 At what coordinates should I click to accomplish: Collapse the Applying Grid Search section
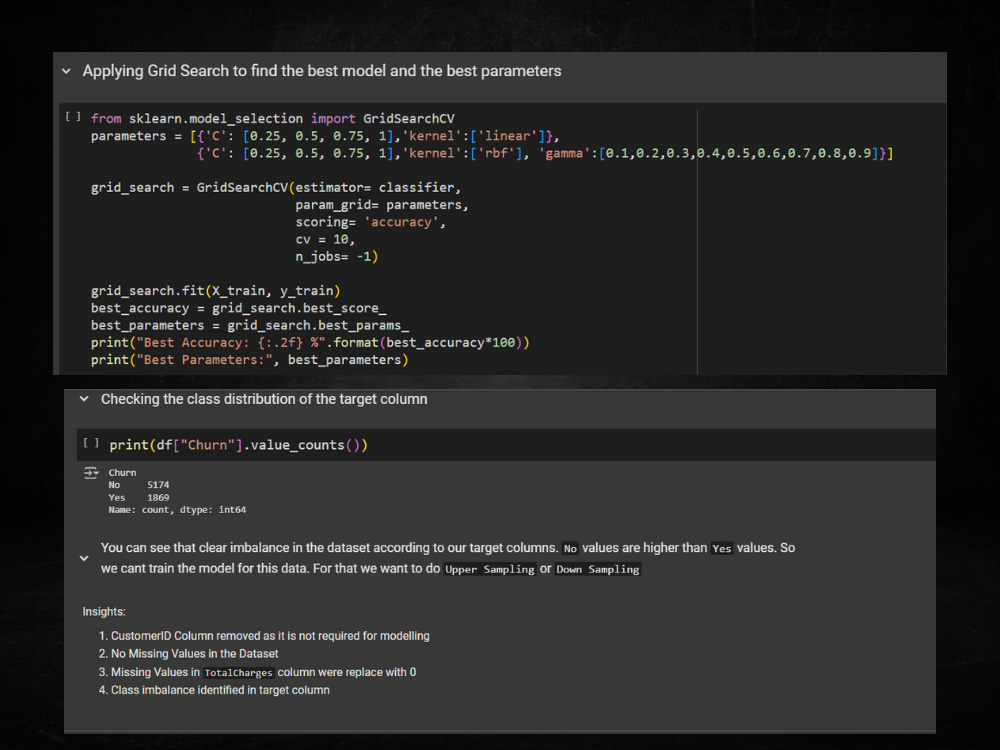click(66, 71)
